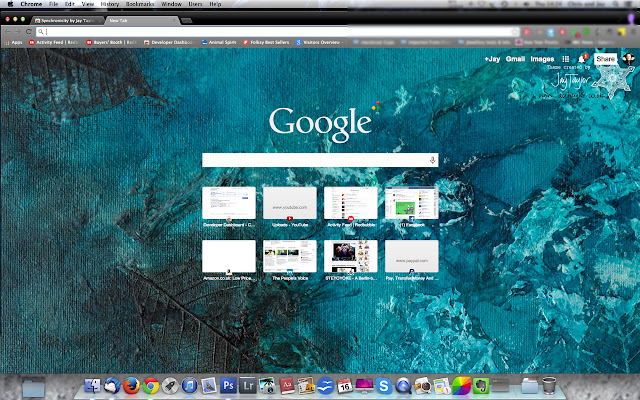Click the microphone voice search icon
Viewport: 640px width, 400px height.
point(433,160)
